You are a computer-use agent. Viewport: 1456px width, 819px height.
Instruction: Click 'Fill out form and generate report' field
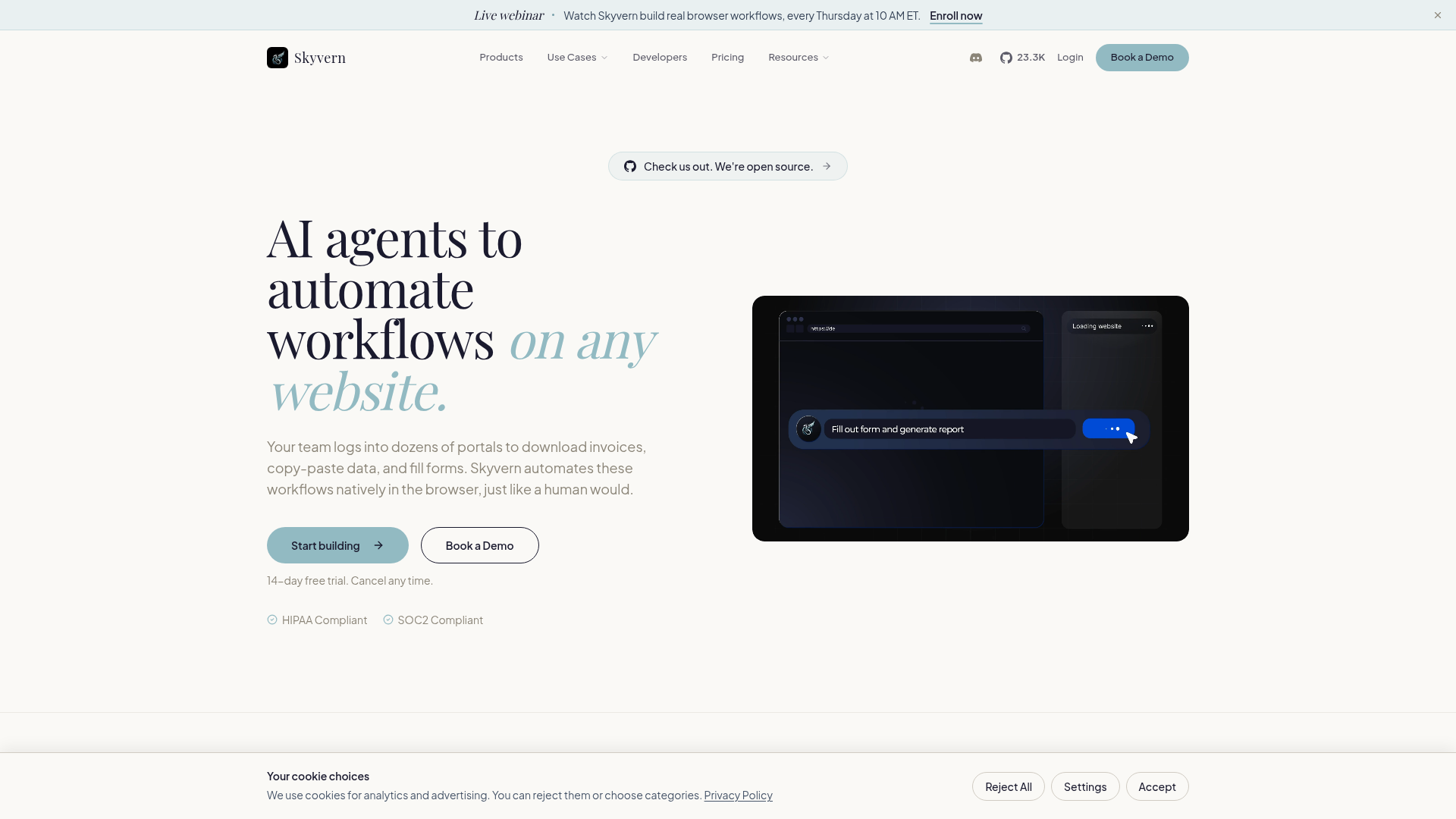tap(949, 429)
